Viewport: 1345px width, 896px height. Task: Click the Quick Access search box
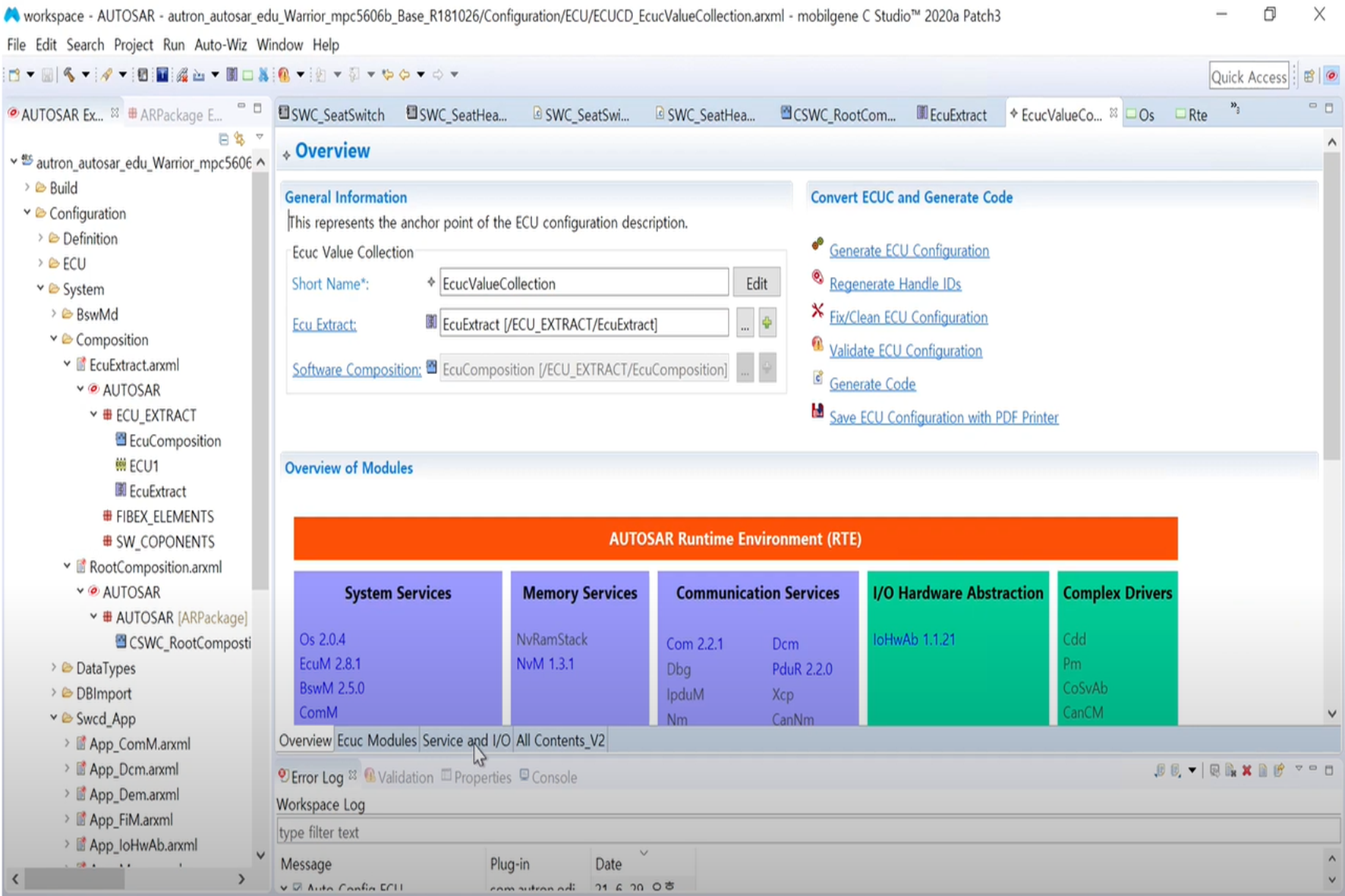click(x=1249, y=76)
